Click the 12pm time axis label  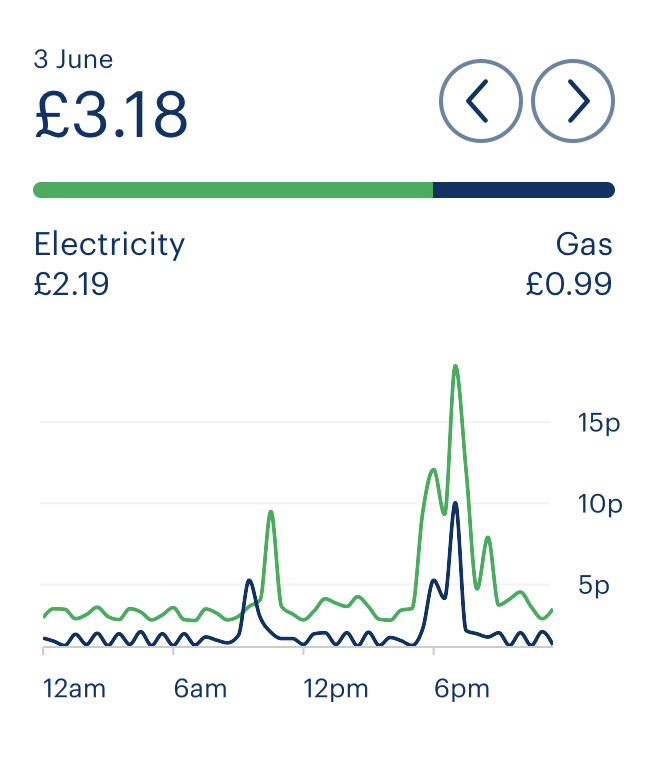coord(337,689)
